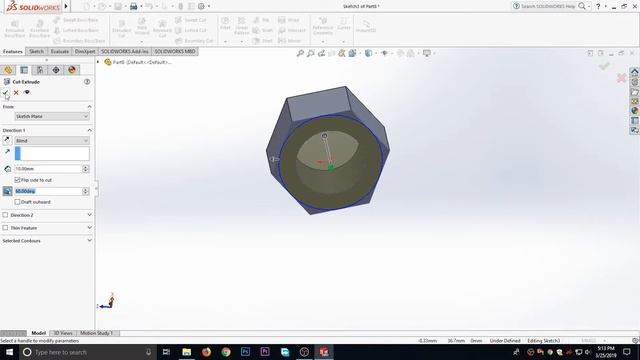This screenshot has width=640, height=360.
Task: Click the Windows Start button
Action: coord(9,352)
